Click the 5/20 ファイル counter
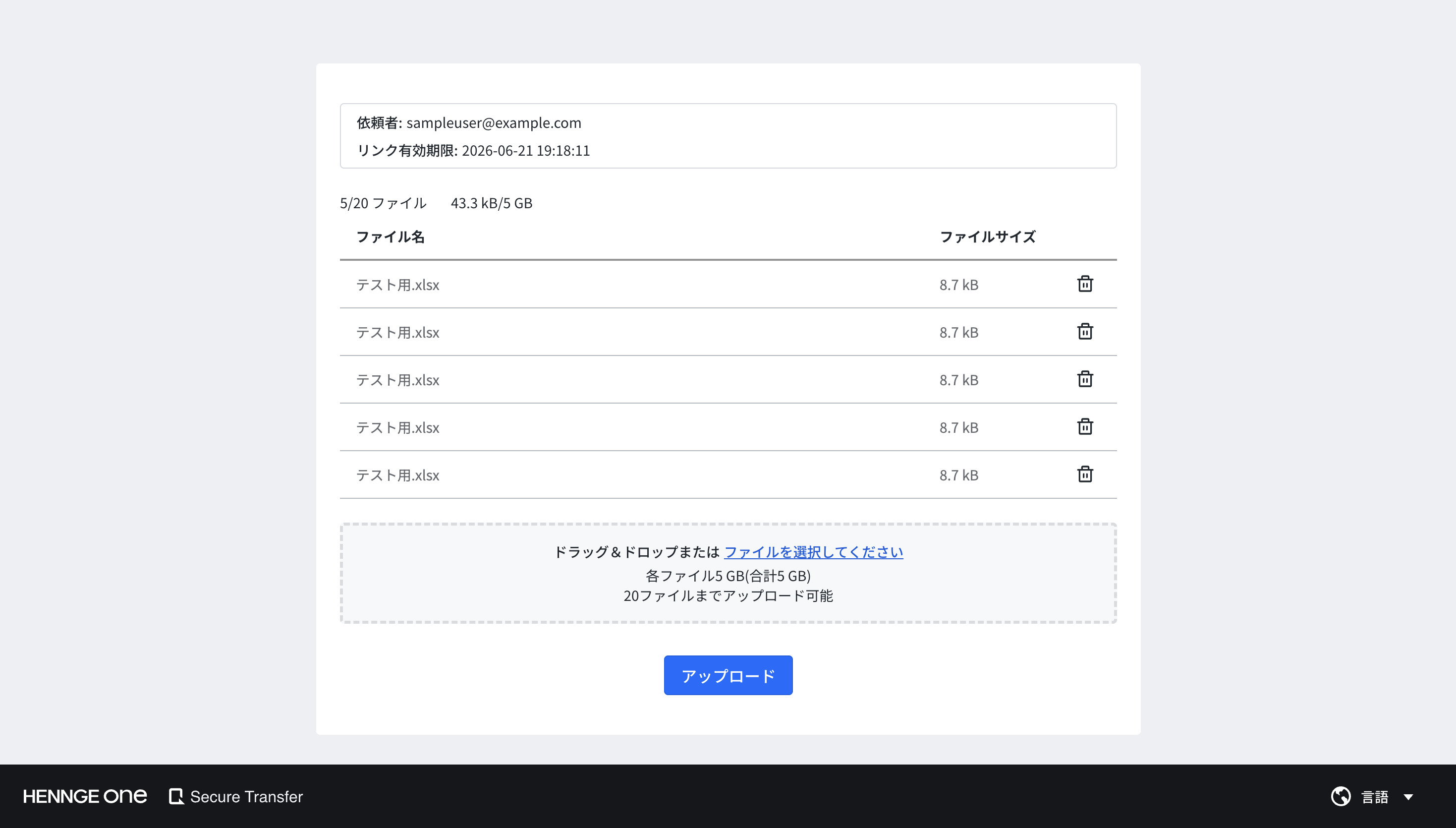Image resolution: width=1456 pixels, height=828 pixels. pyautogui.click(x=383, y=203)
